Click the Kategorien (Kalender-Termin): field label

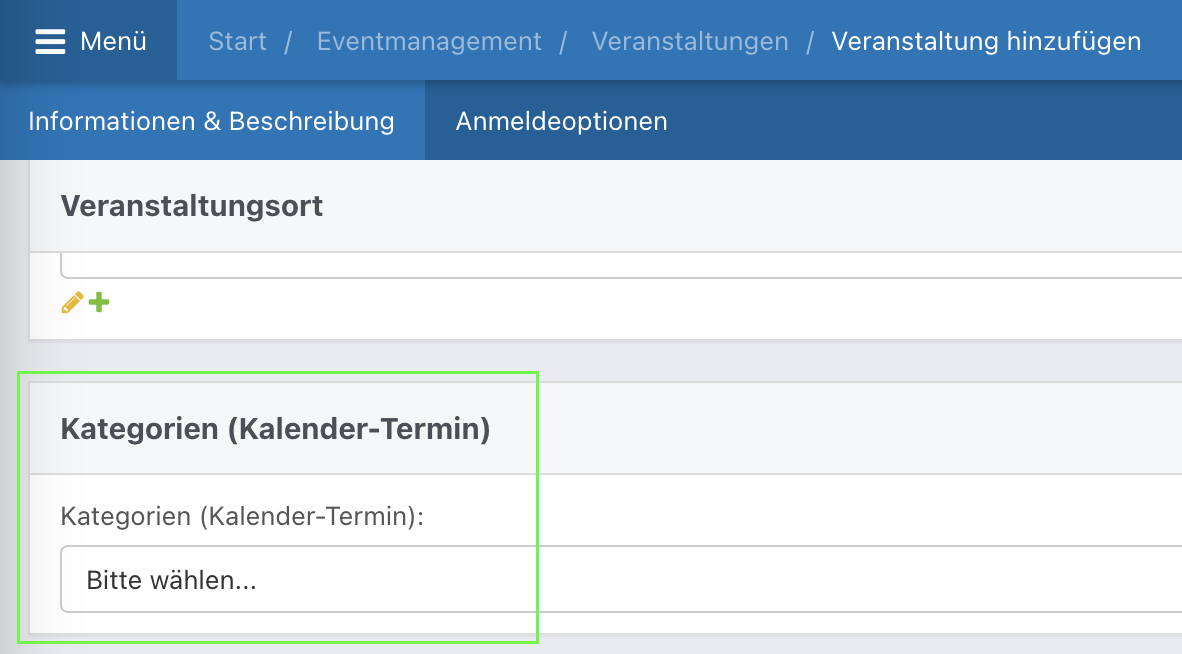coord(243,516)
